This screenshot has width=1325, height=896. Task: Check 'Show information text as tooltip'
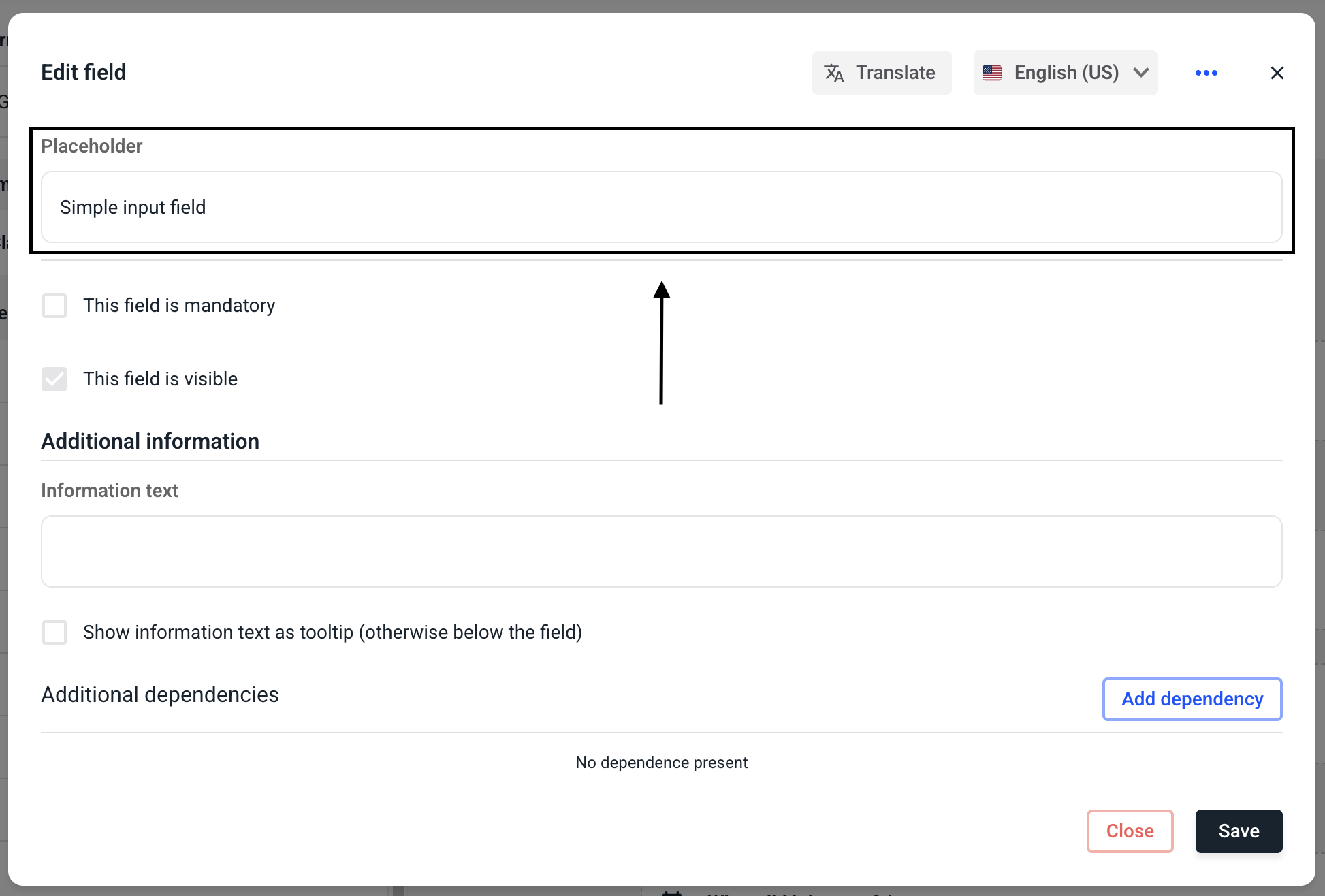(x=54, y=633)
